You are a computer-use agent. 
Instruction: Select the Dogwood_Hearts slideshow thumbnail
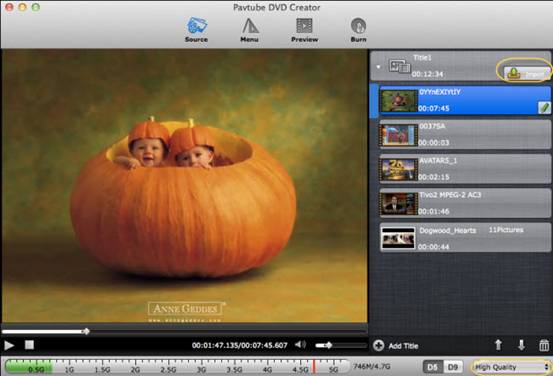[398, 238]
